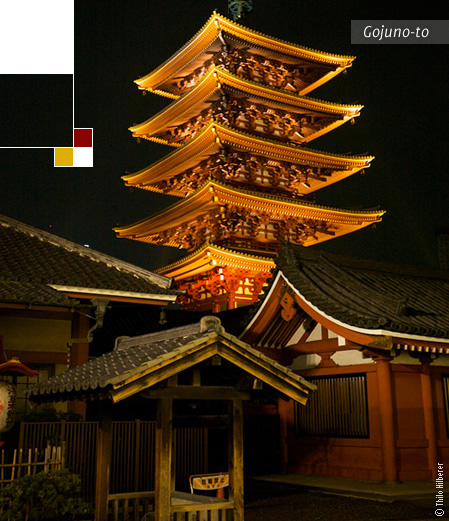Viewport: 449px width, 521px height.
Task: Click the small wooden gate's tiled roof
Action: [x=173, y=362]
